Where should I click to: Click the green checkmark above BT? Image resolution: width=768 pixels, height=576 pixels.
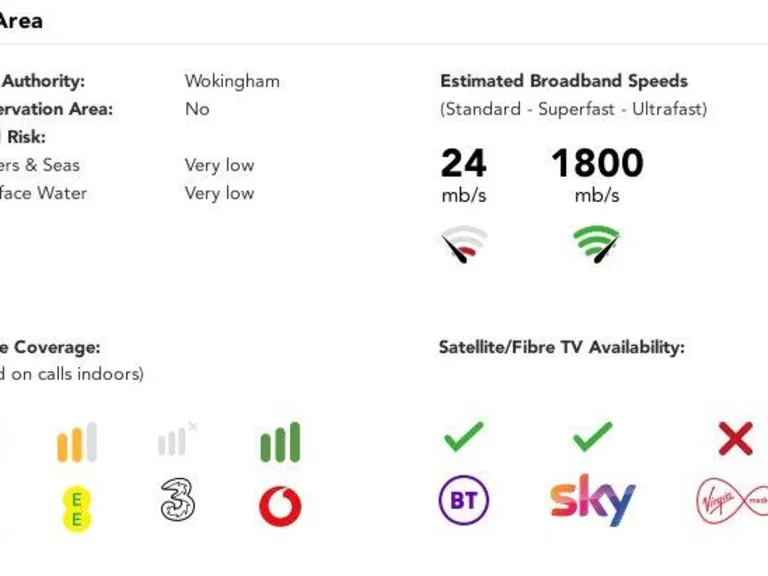(x=463, y=436)
